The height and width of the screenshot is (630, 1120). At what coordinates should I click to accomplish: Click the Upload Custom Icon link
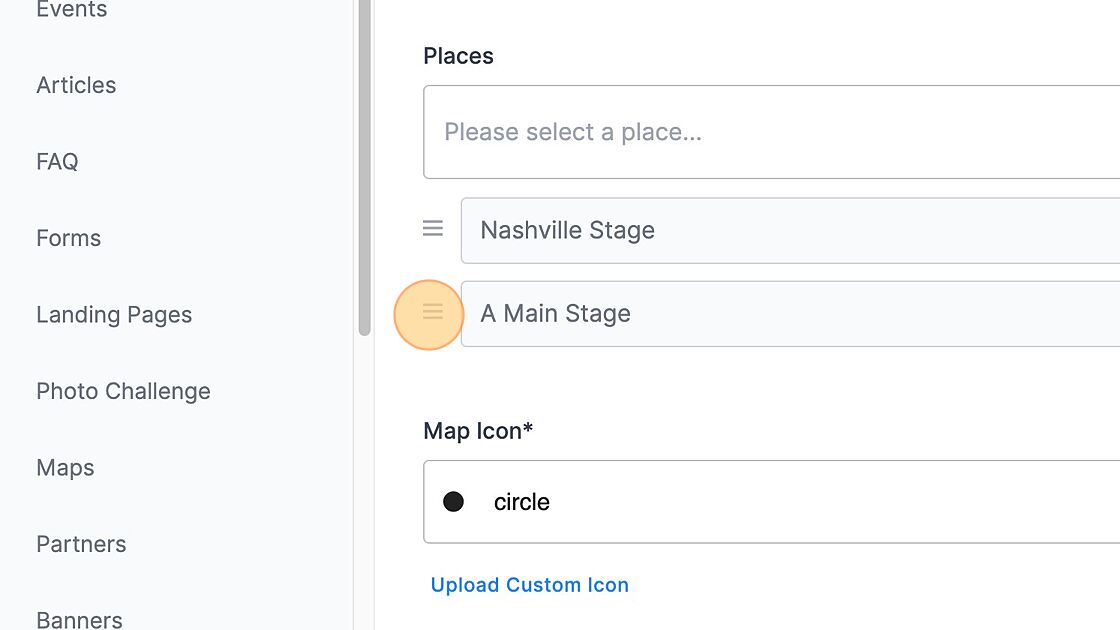coord(529,585)
